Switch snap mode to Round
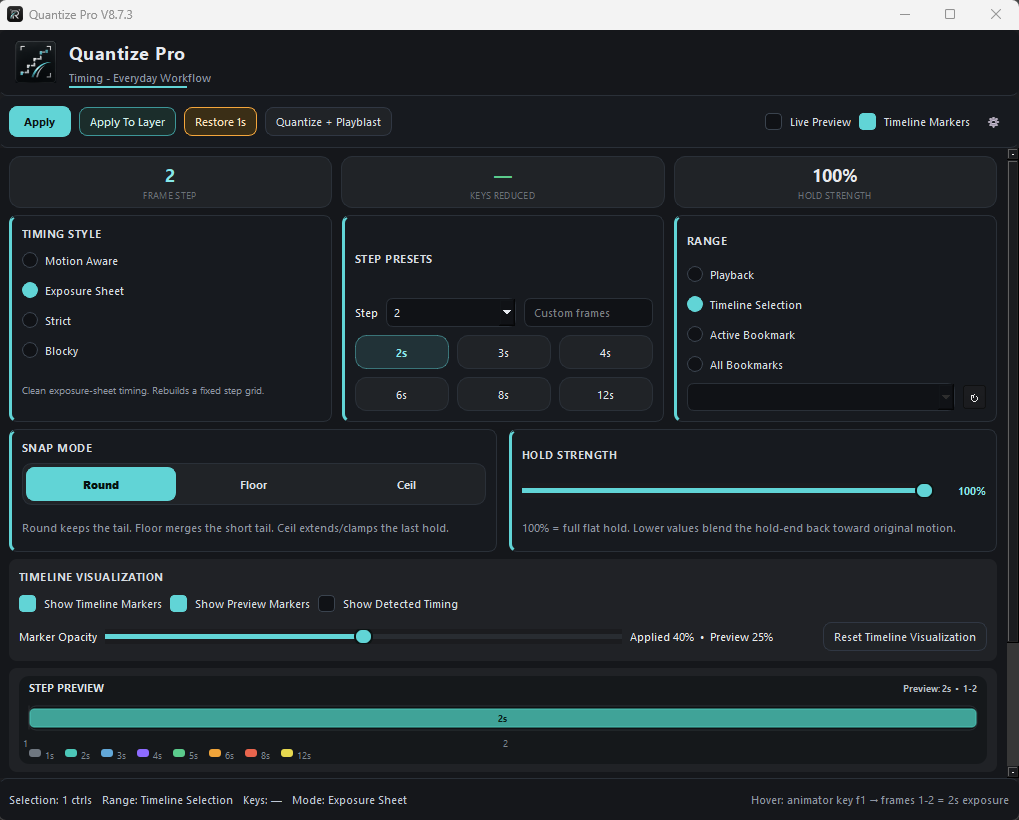The width and height of the screenshot is (1019, 820). coord(101,485)
